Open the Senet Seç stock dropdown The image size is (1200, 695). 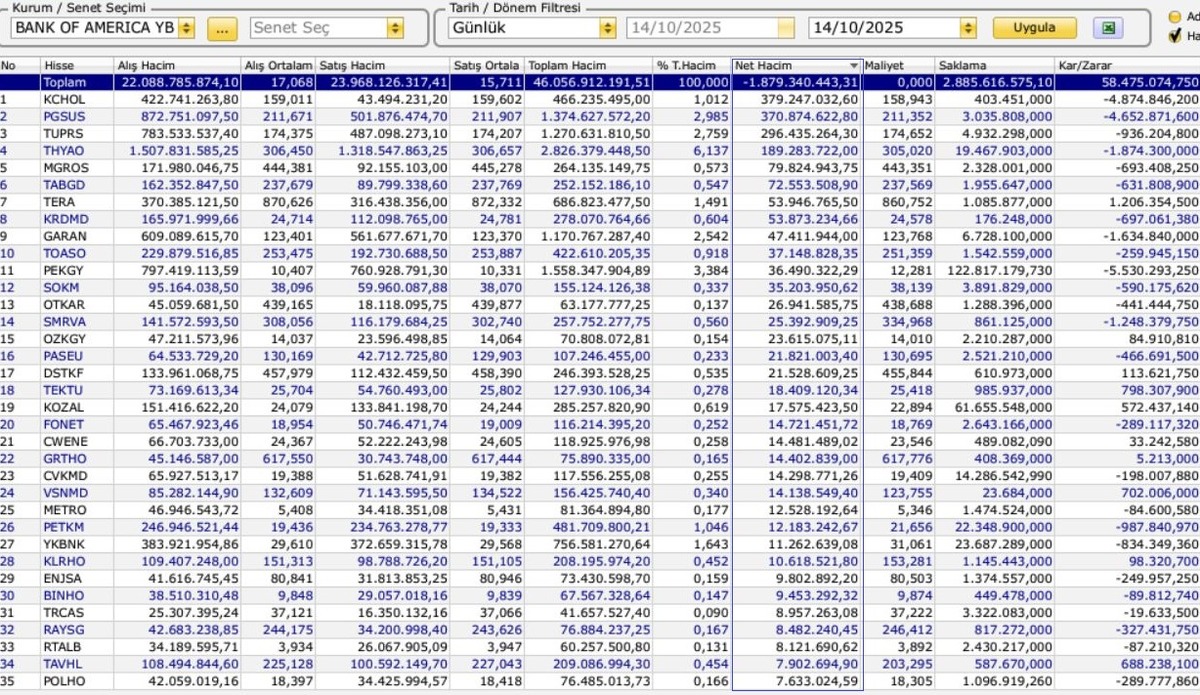click(x=395, y=29)
